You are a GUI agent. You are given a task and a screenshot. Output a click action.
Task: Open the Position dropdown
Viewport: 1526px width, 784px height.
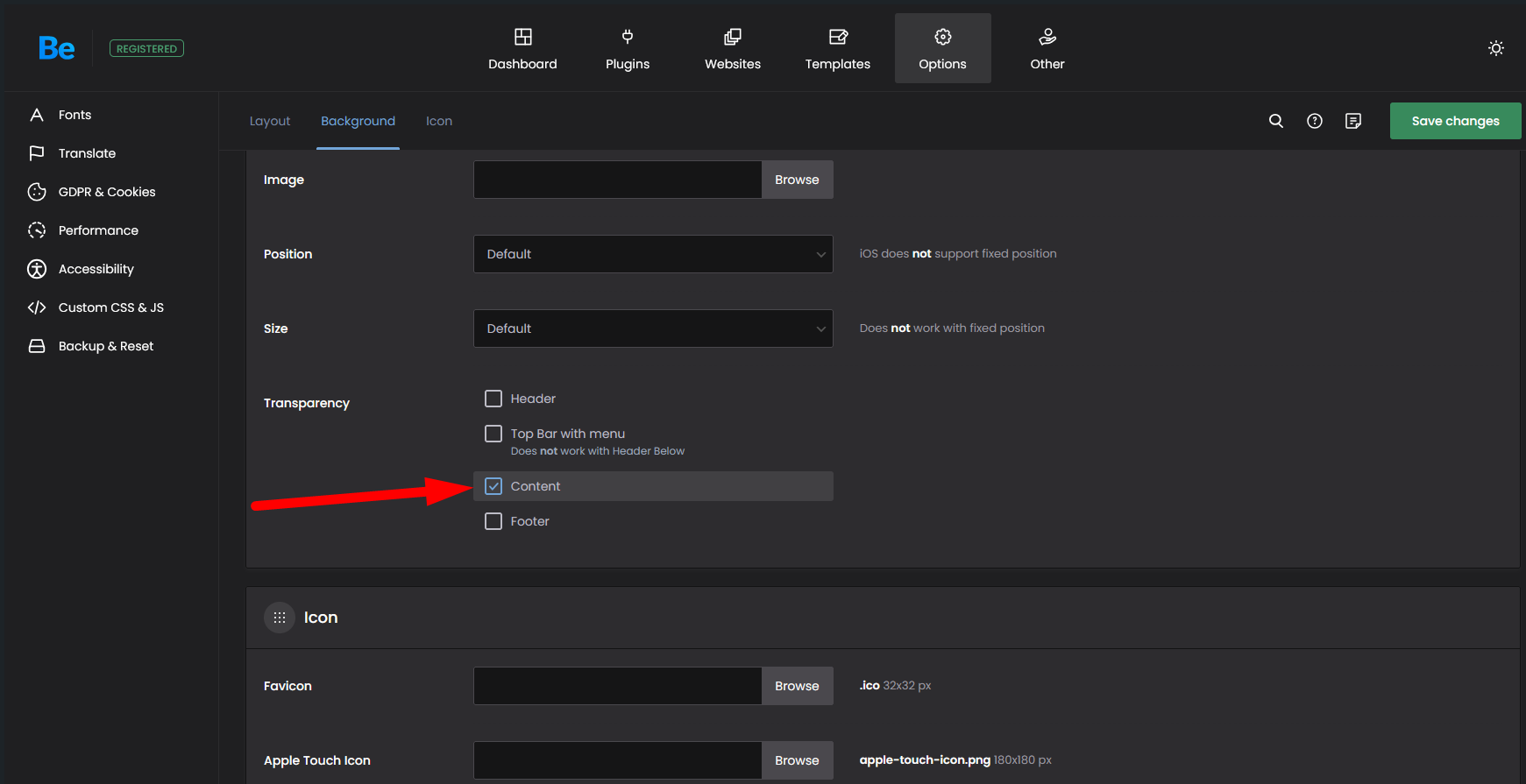coord(653,254)
